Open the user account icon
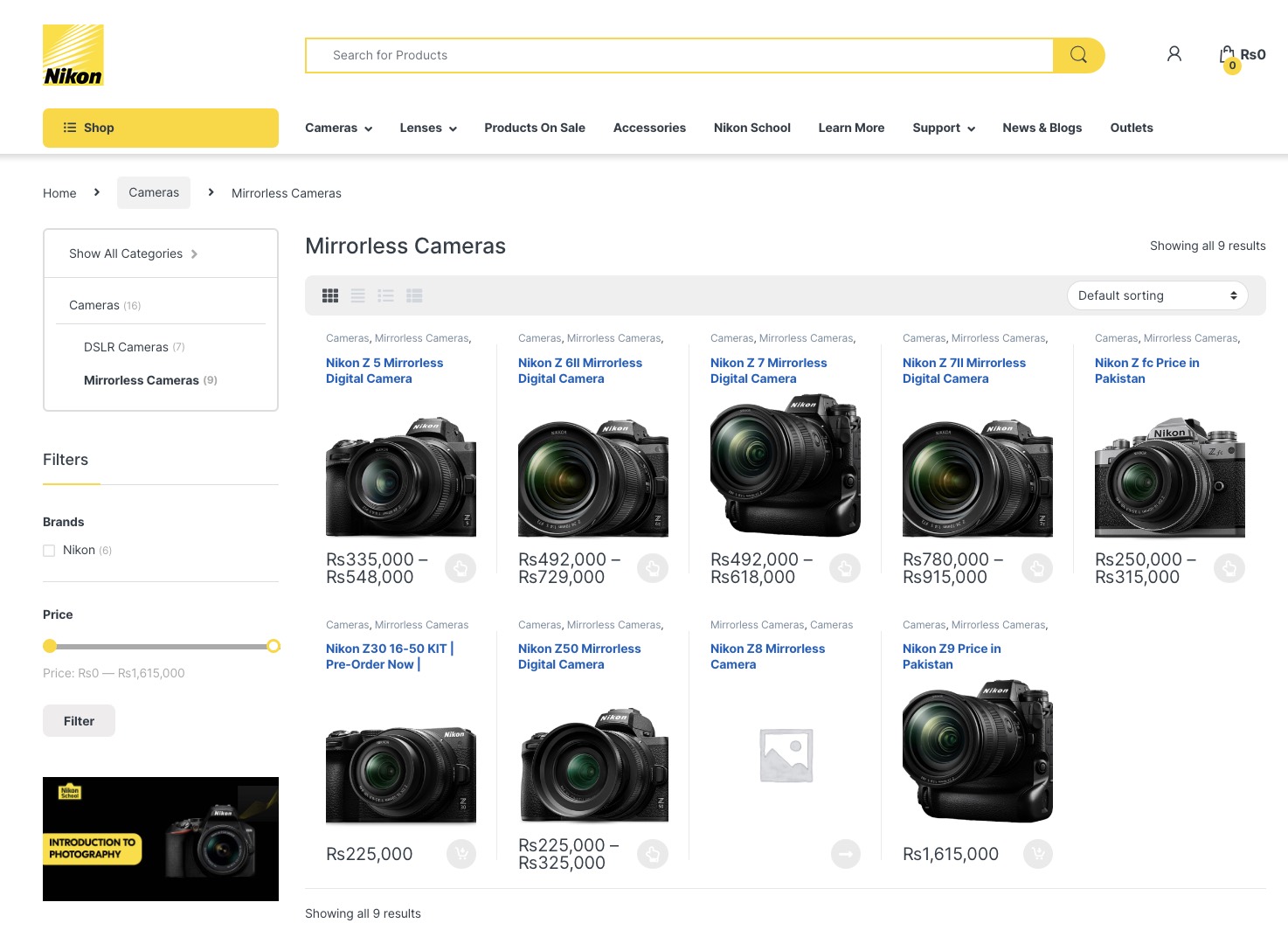Viewport: 1288px width, 930px height. pos(1174,54)
